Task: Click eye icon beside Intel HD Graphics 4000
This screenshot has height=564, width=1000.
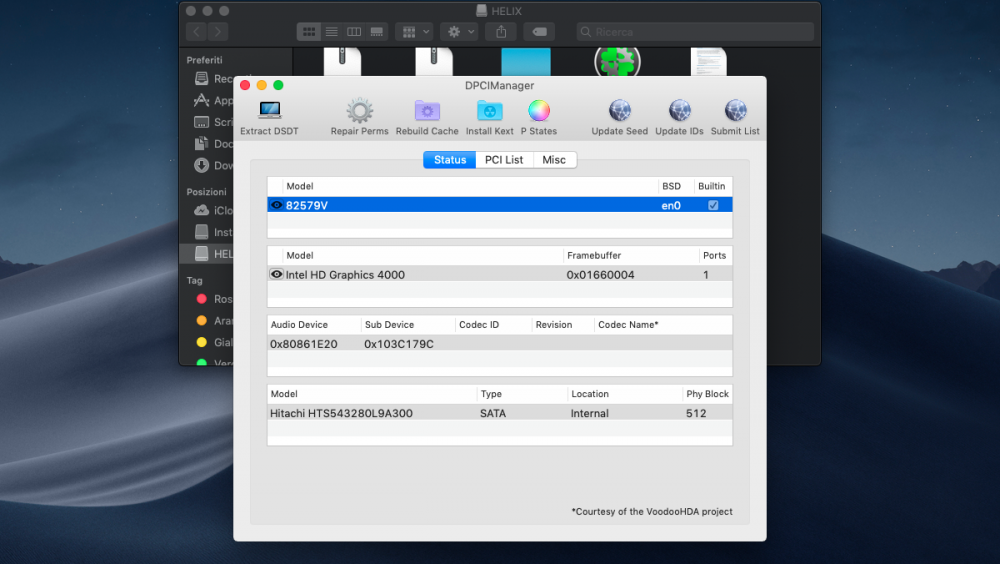Action: 276,274
